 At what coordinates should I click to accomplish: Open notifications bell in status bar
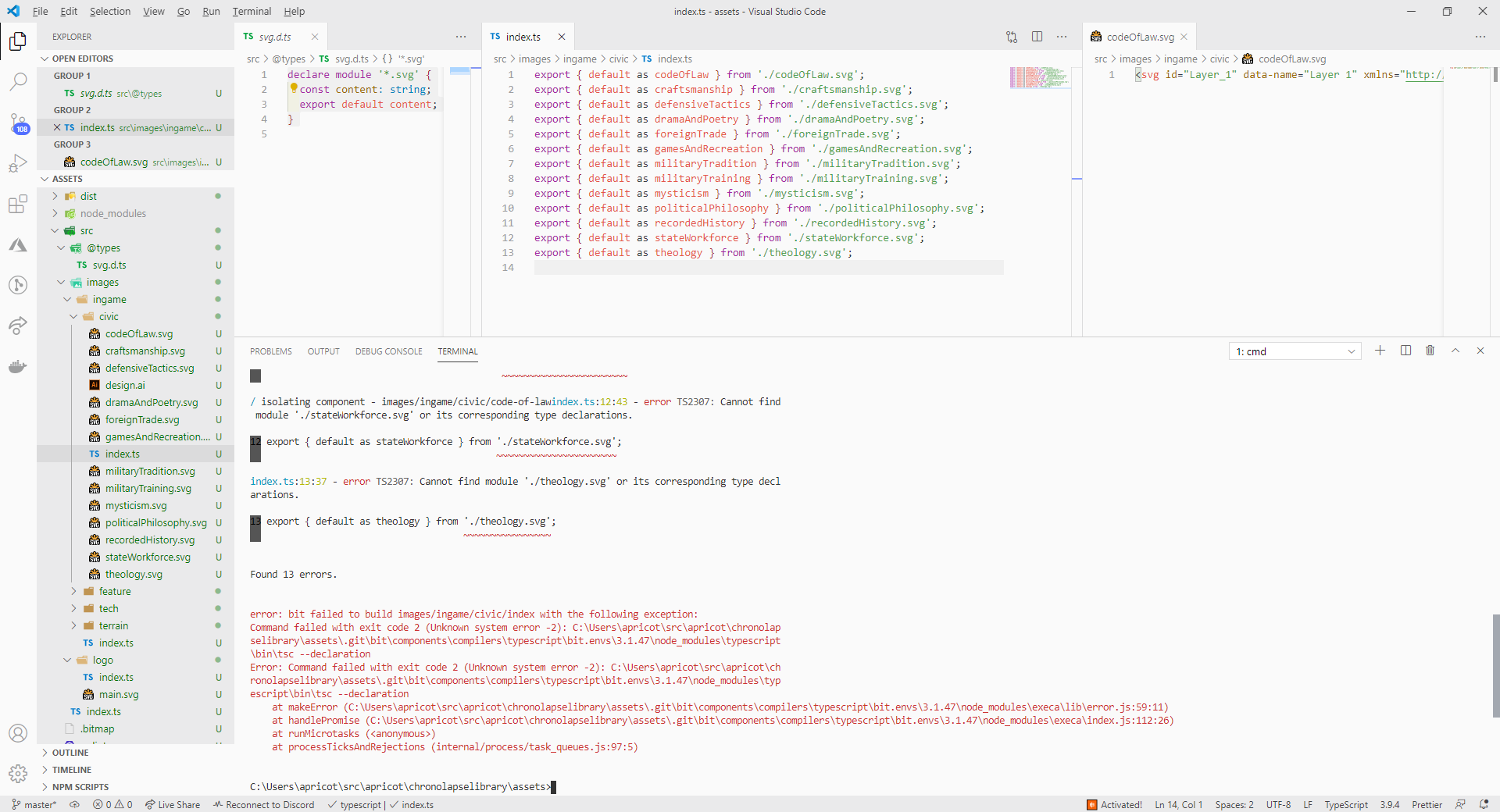click(x=1484, y=804)
